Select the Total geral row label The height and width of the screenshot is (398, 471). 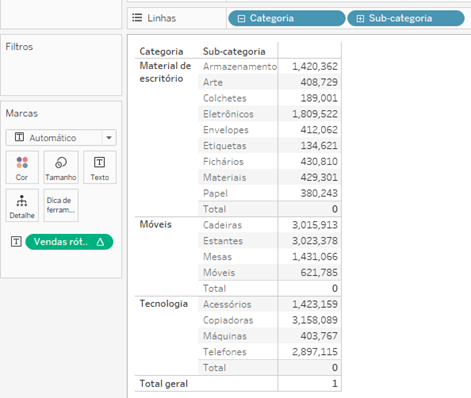pos(164,384)
